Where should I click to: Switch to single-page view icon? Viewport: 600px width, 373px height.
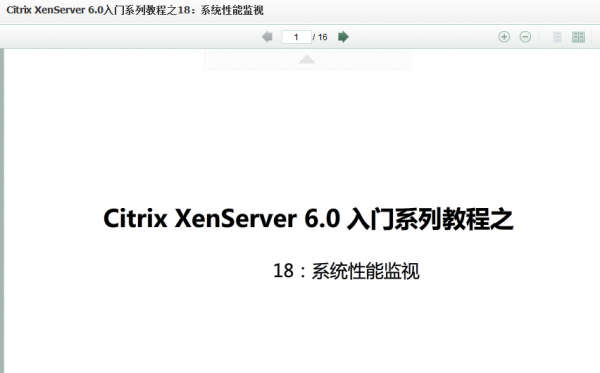coord(557,37)
